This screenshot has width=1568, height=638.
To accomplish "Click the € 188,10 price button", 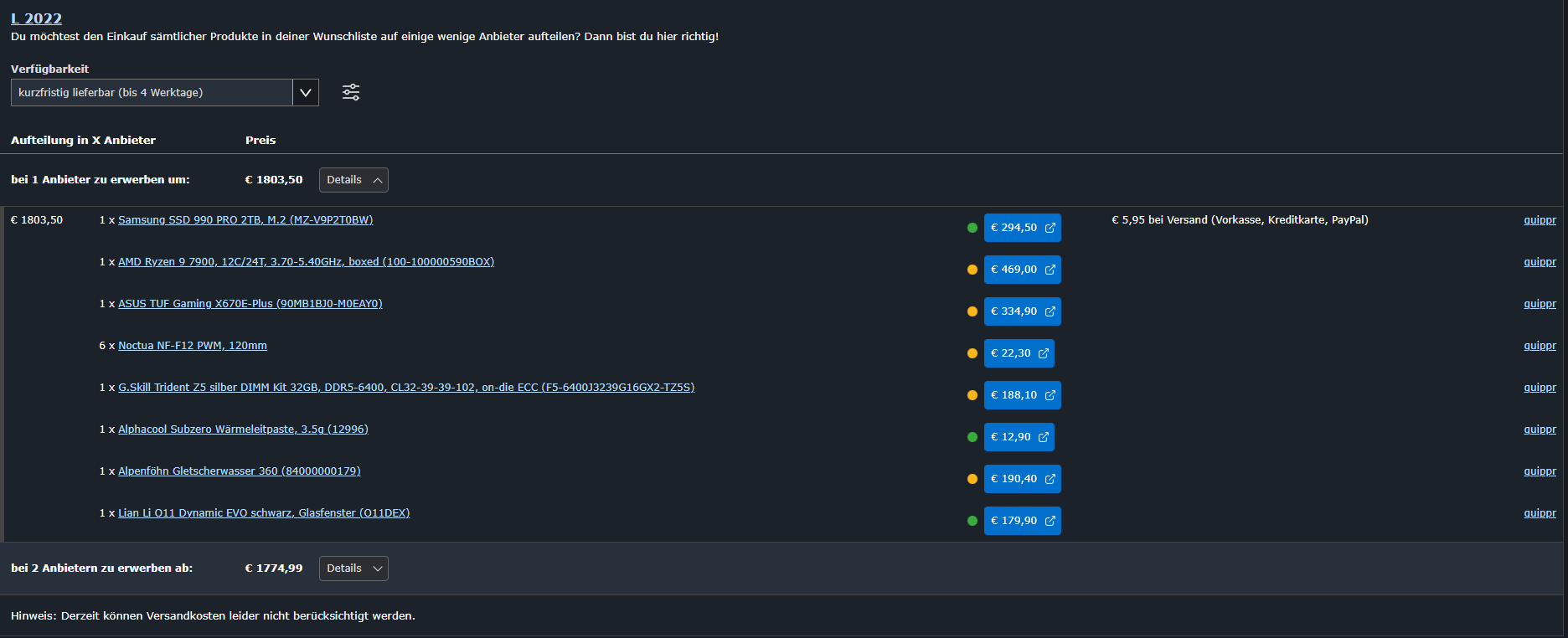I will (x=1022, y=395).
